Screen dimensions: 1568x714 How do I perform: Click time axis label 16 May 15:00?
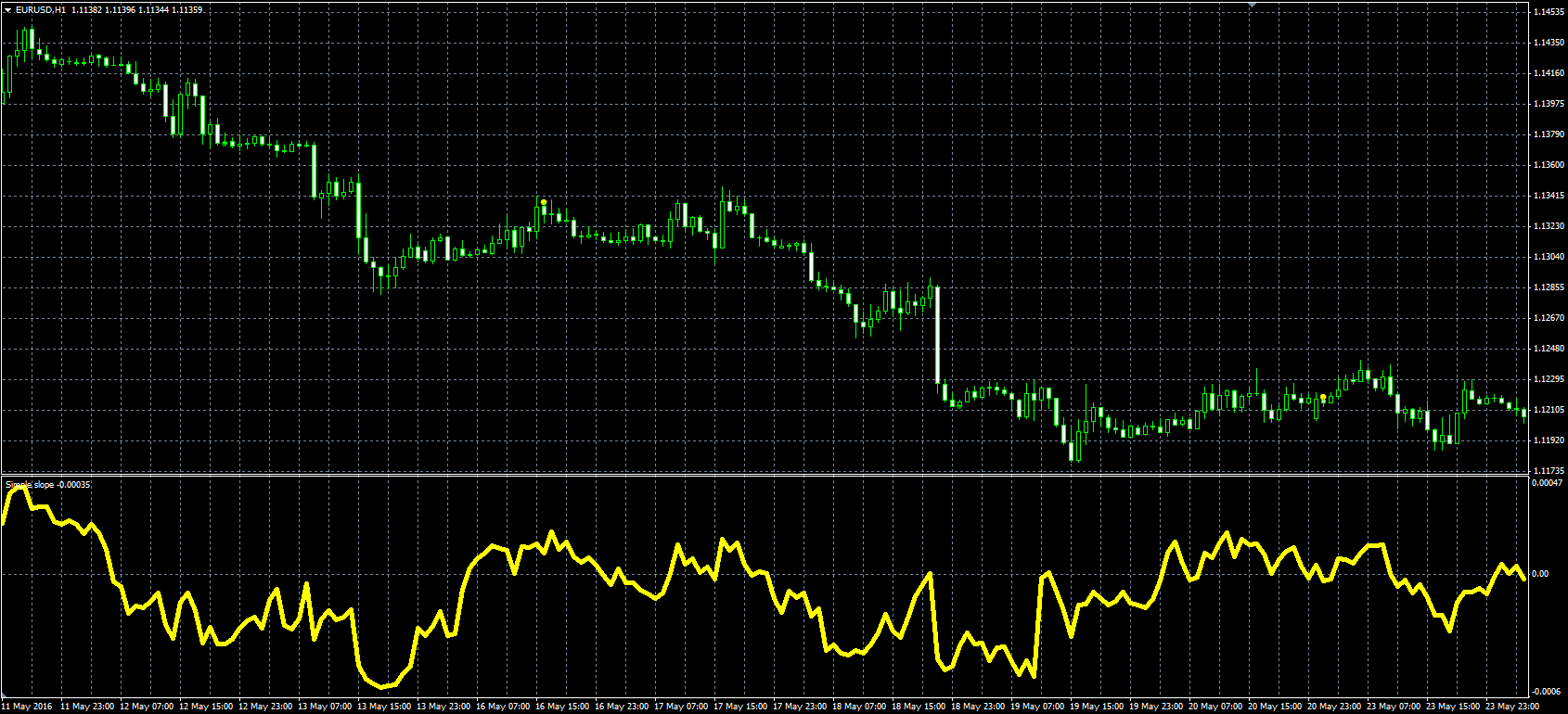click(562, 707)
